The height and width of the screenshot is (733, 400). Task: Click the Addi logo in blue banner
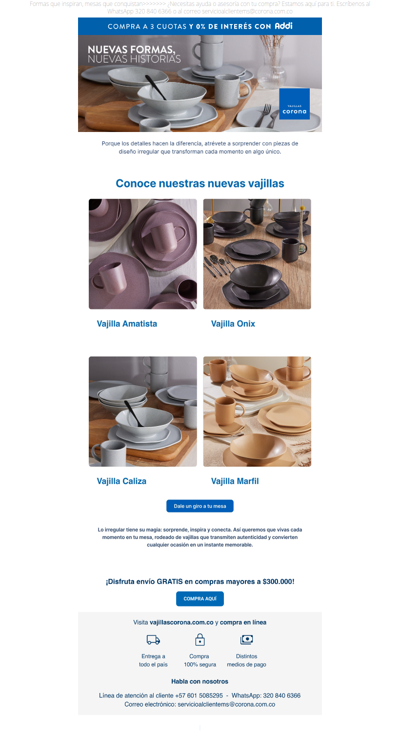[x=283, y=26]
